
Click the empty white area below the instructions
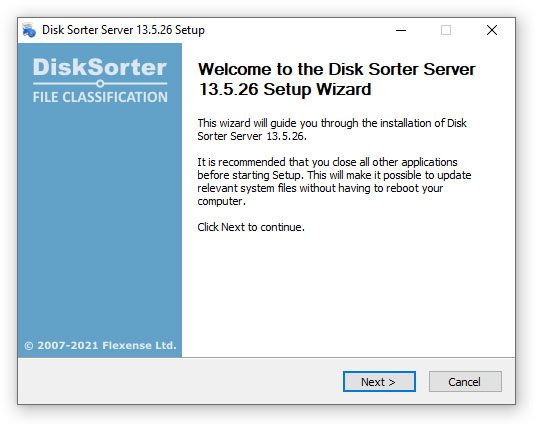[x=348, y=293]
